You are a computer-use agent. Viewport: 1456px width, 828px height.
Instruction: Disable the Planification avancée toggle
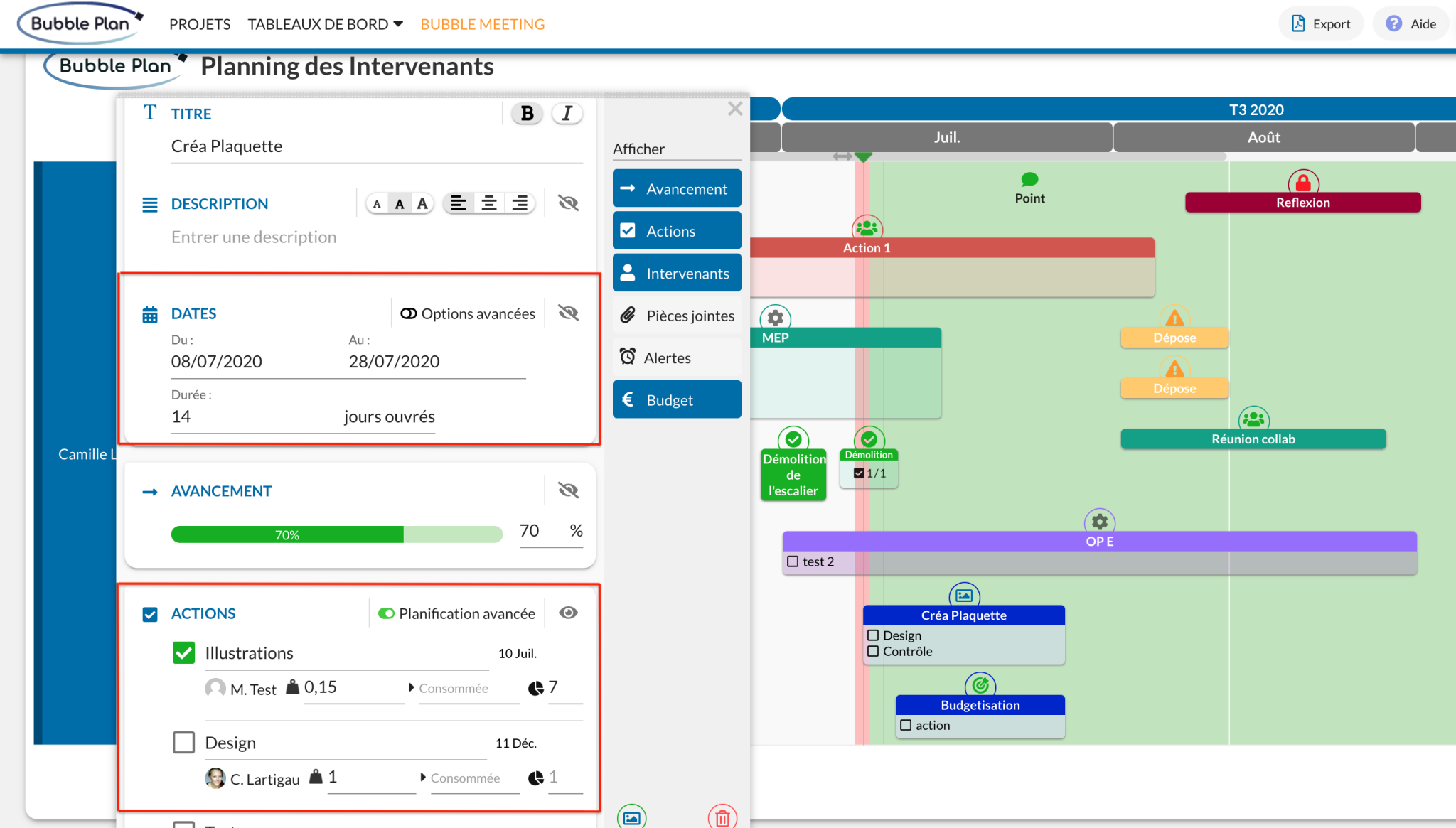[387, 613]
